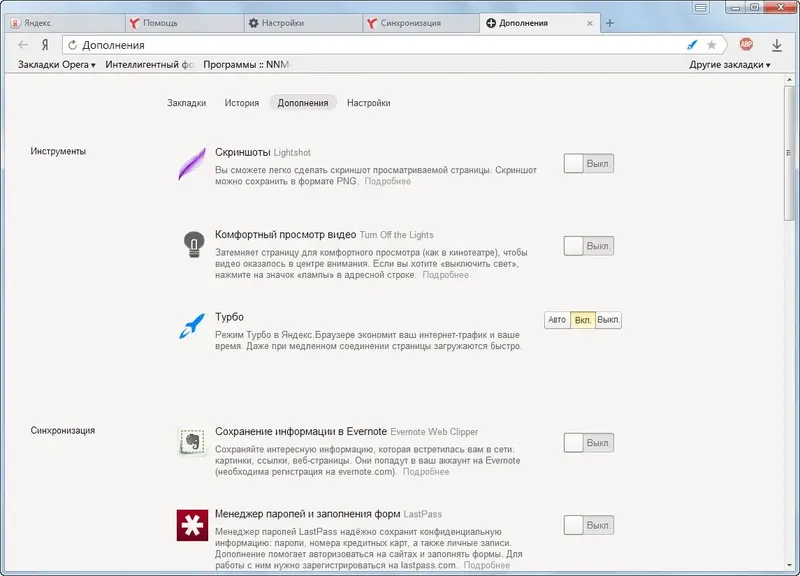Enable the Комфортный просмотр видео toggle
Viewport: 800px width, 576px height.
click(x=589, y=246)
